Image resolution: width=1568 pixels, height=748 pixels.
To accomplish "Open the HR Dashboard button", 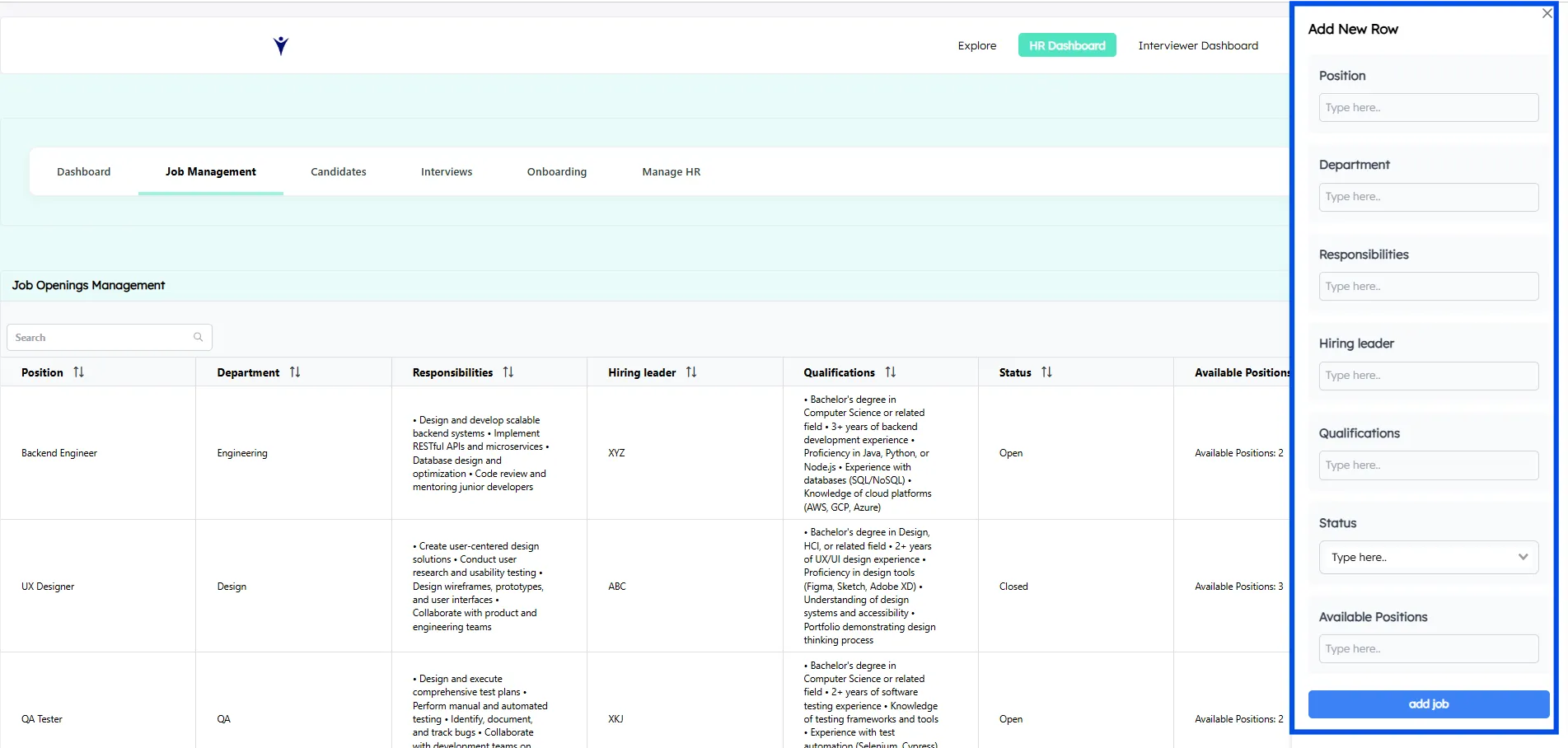I will coord(1067,45).
